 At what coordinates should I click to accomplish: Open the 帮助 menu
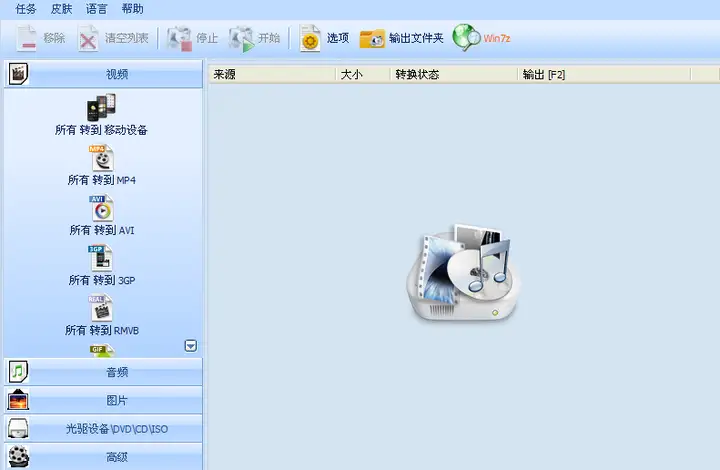132,9
